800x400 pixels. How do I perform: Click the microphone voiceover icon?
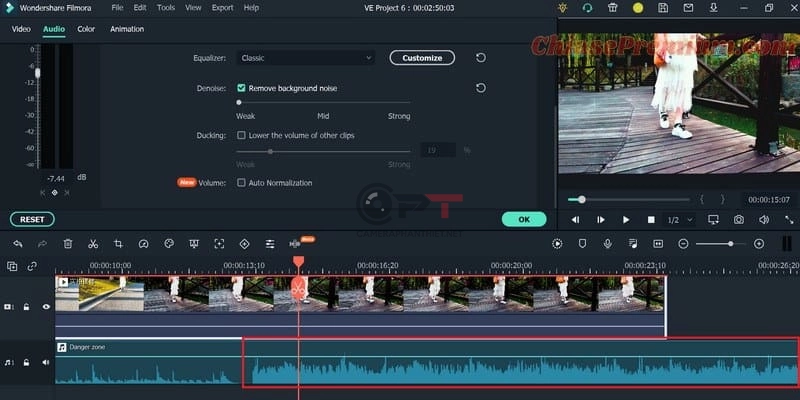(x=607, y=243)
